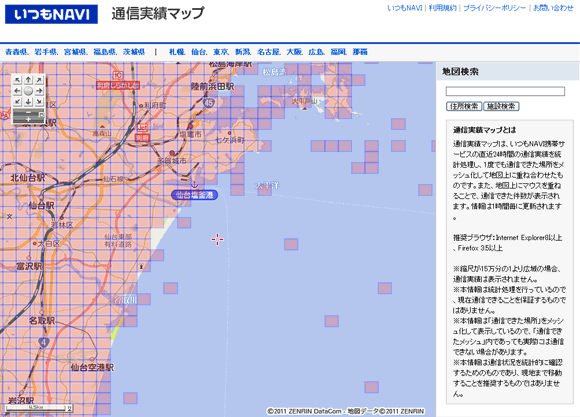
Task: Open the 利用規約 terms link
Action: [x=442, y=8]
